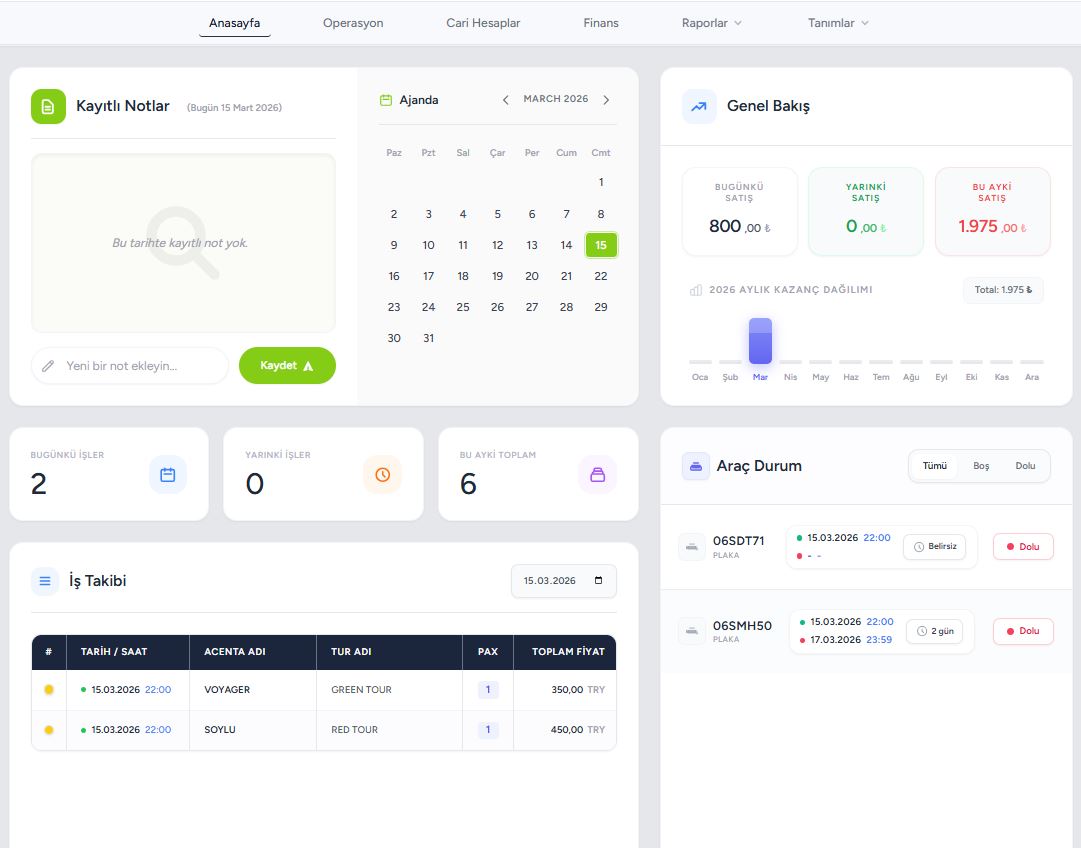
Task: Go to next month in Ajanda
Action: tap(606, 100)
